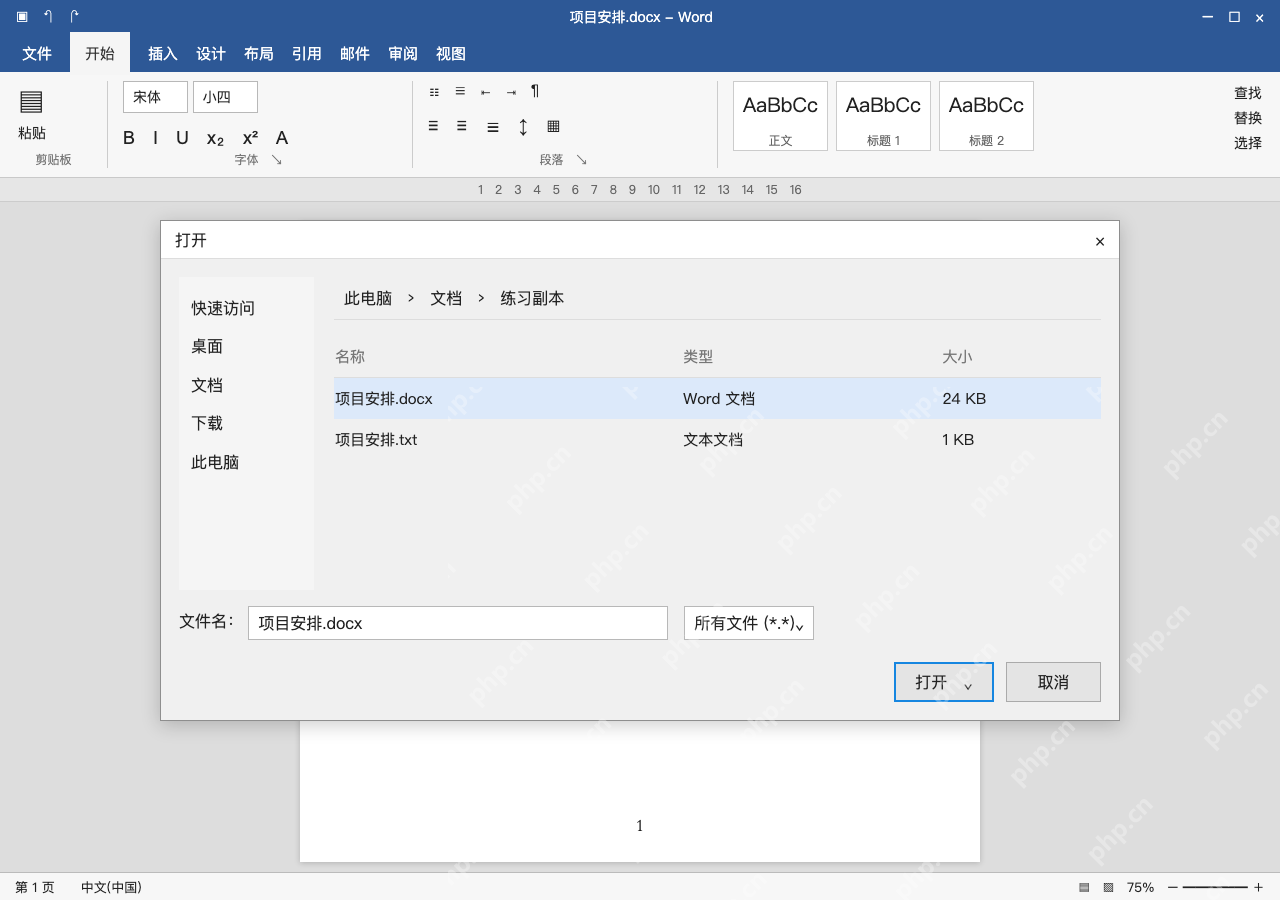Click the zoom slider track
1280x900 pixels.
[x=1215, y=887]
